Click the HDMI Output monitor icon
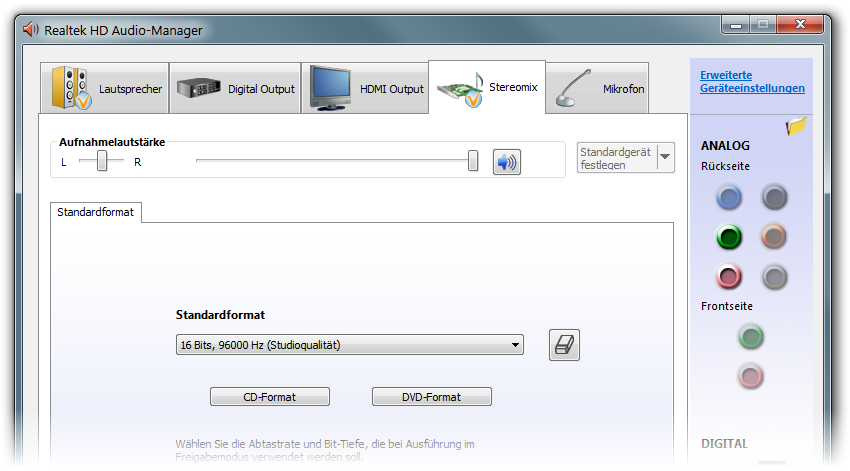850x471 pixels. pyautogui.click(x=330, y=88)
